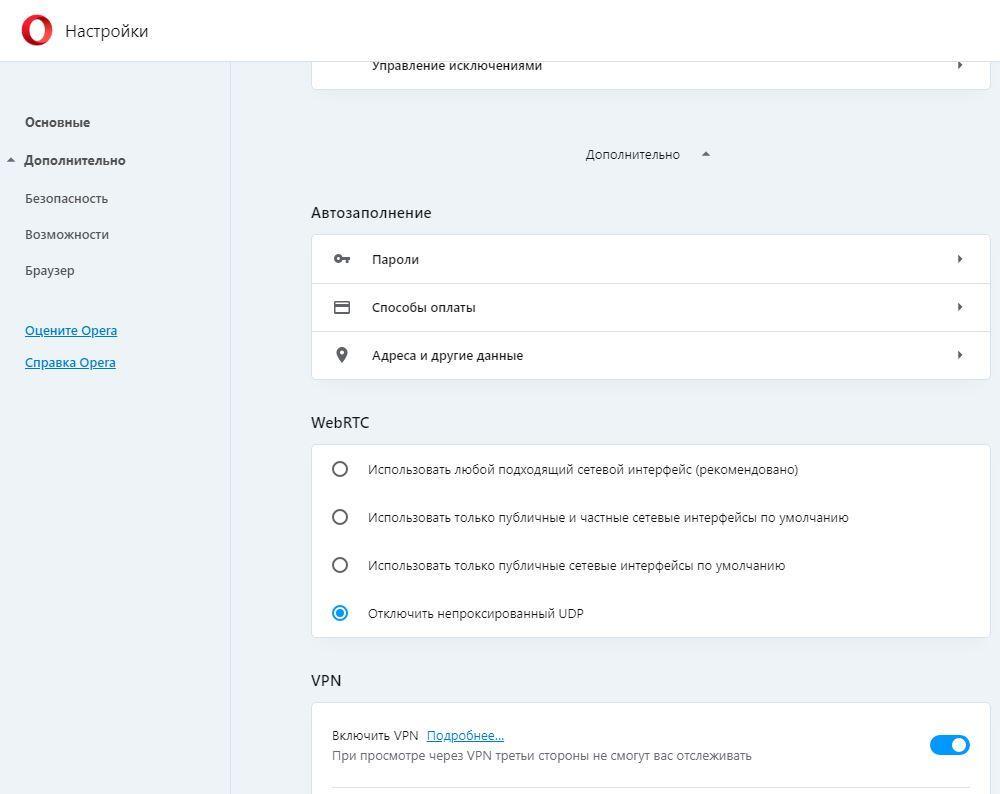The width and height of the screenshot is (1000, 794).
Task: Select только публичные сетевые интерфейсы option
Action: (340, 565)
